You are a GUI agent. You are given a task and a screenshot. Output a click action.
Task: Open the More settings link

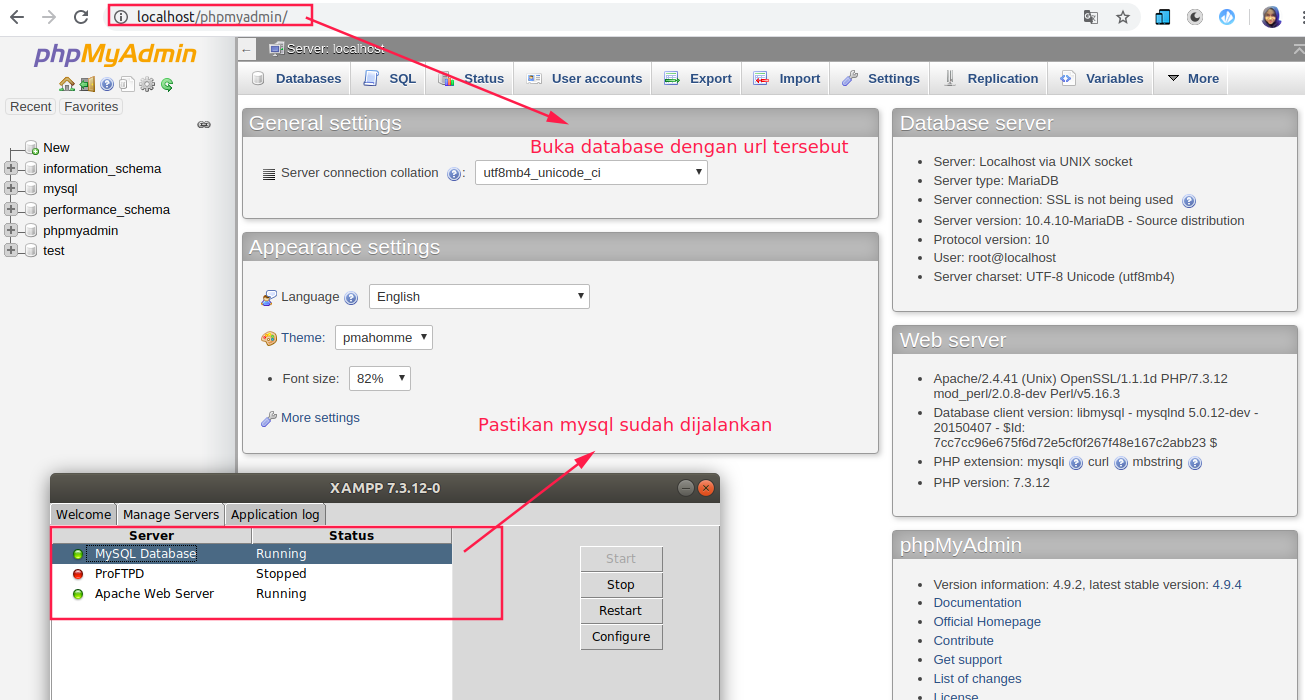tap(320, 418)
